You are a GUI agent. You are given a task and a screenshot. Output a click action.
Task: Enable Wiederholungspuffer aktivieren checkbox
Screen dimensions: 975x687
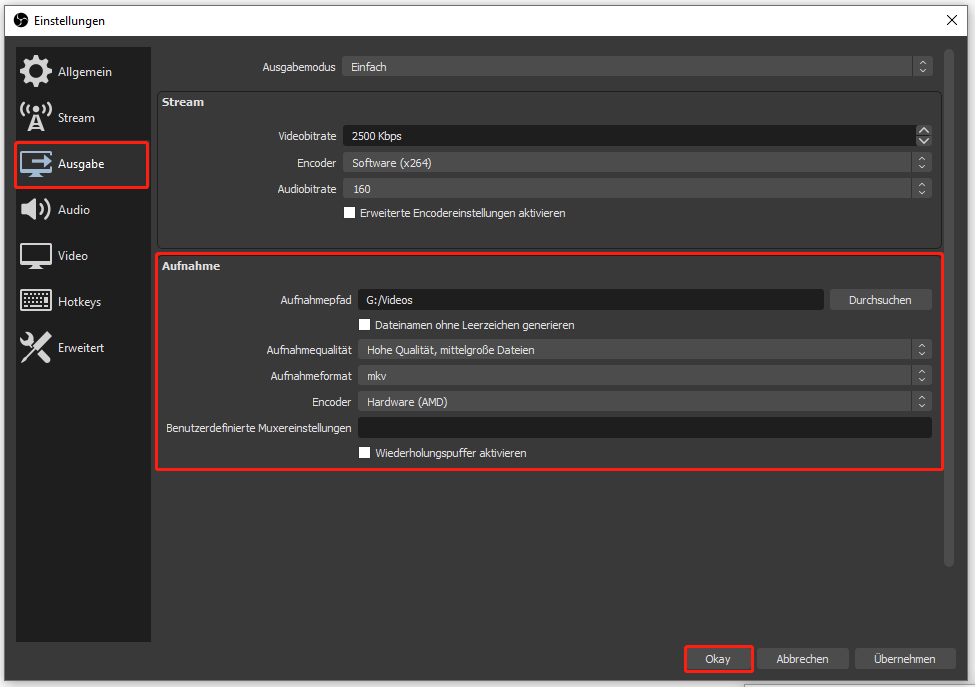tap(364, 453)
